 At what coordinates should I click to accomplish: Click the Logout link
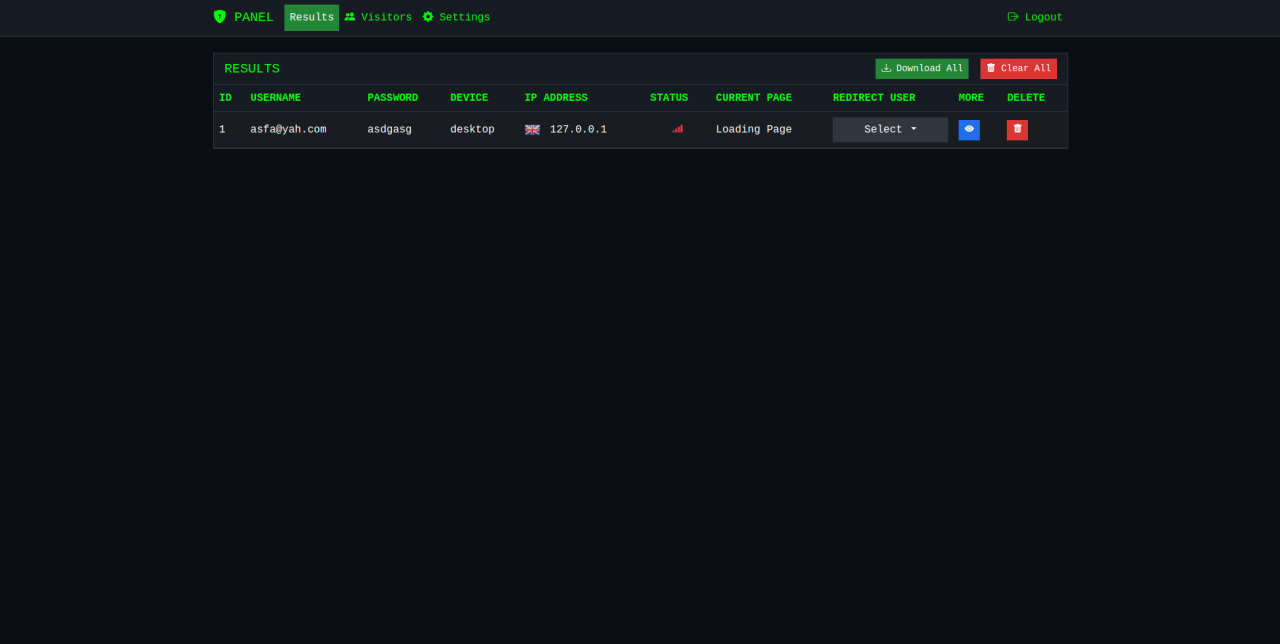(1035, 17)
